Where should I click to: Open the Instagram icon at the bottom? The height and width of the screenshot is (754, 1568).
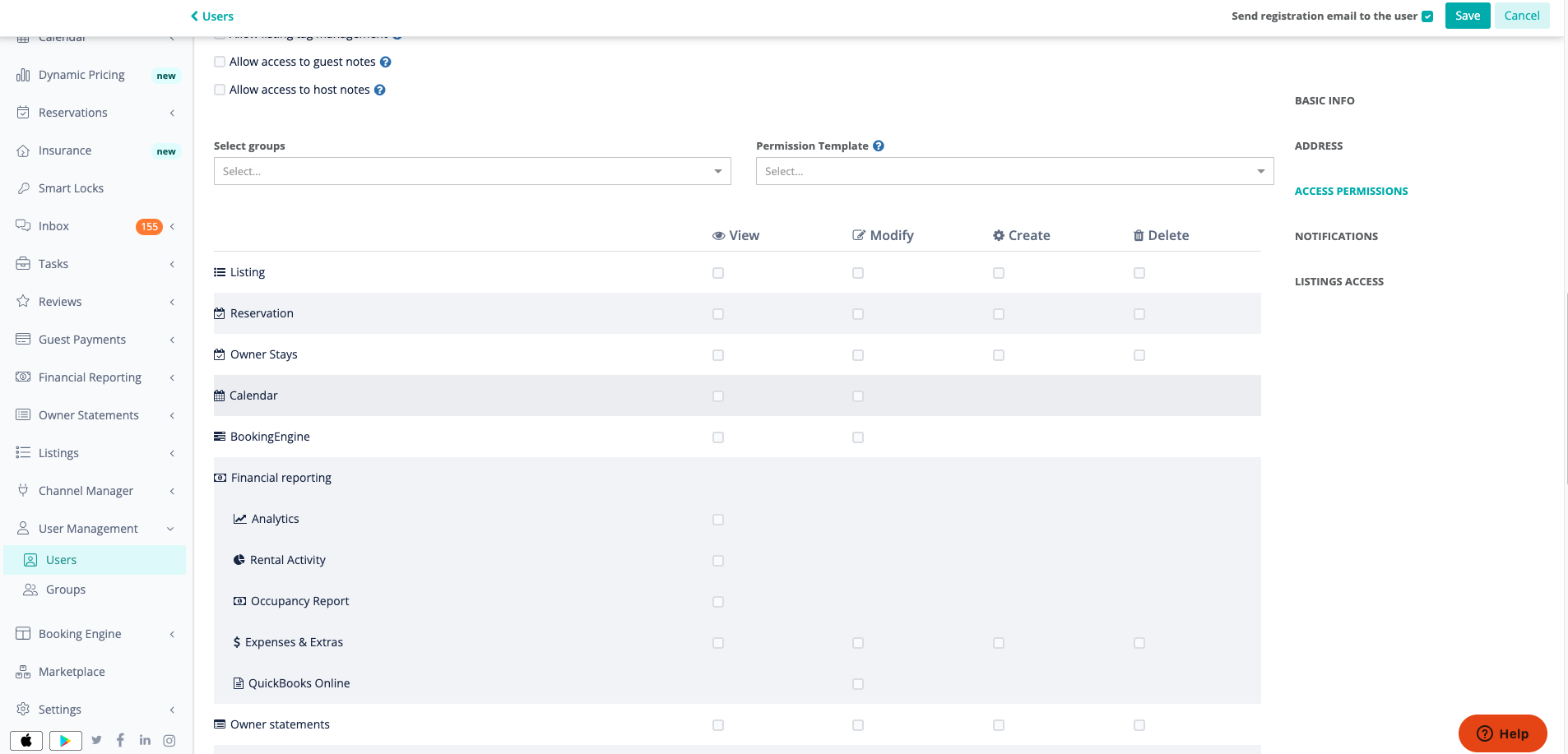[x=169, y=740]
